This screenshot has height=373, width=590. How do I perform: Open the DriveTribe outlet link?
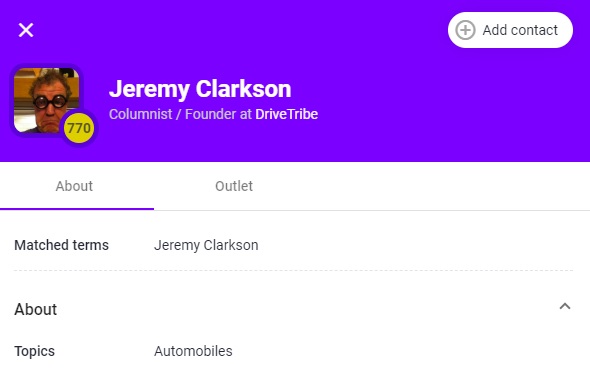point(286,114)
